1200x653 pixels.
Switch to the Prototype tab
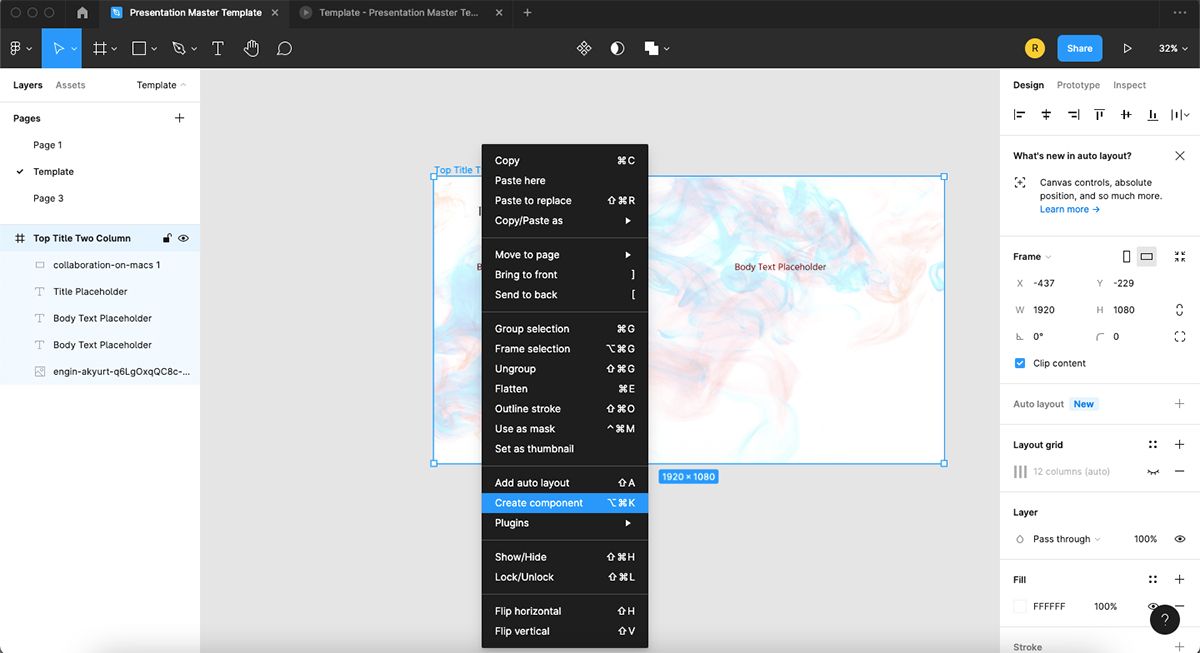1078,85
